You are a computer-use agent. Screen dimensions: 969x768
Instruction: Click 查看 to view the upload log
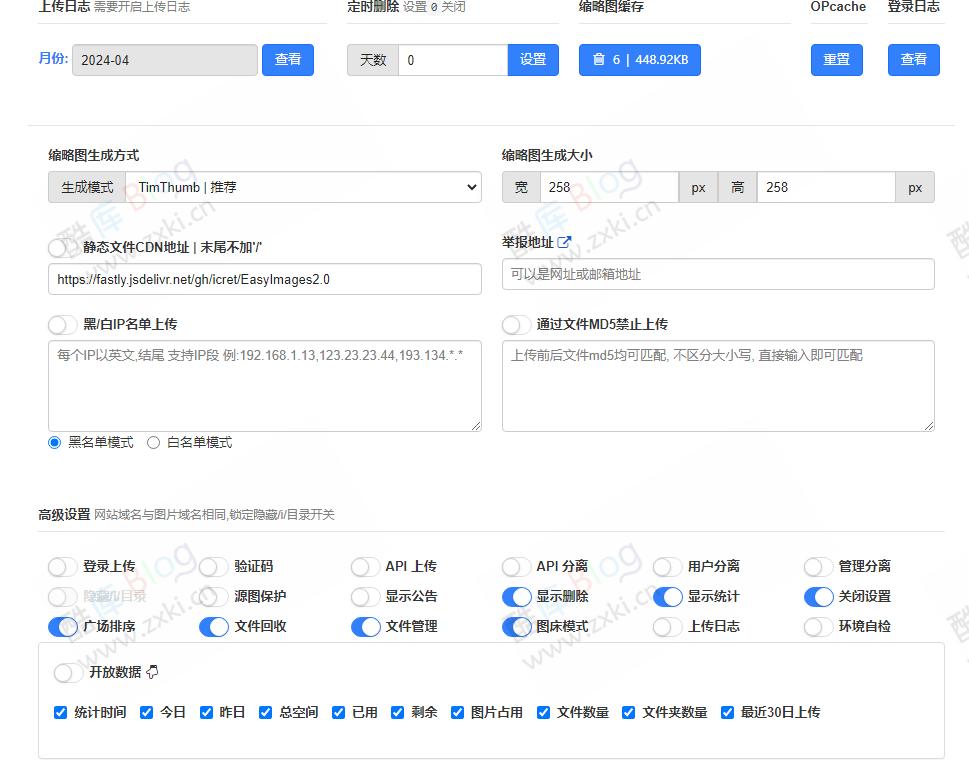tap(288, 60)
